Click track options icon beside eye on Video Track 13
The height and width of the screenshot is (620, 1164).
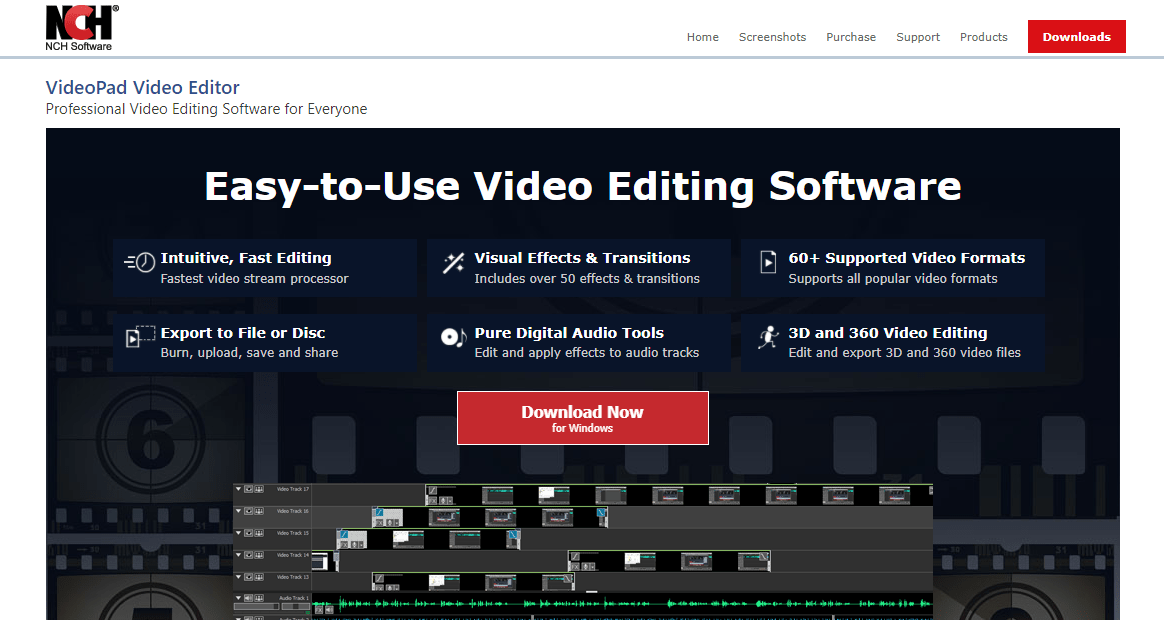tap(259, 577)
